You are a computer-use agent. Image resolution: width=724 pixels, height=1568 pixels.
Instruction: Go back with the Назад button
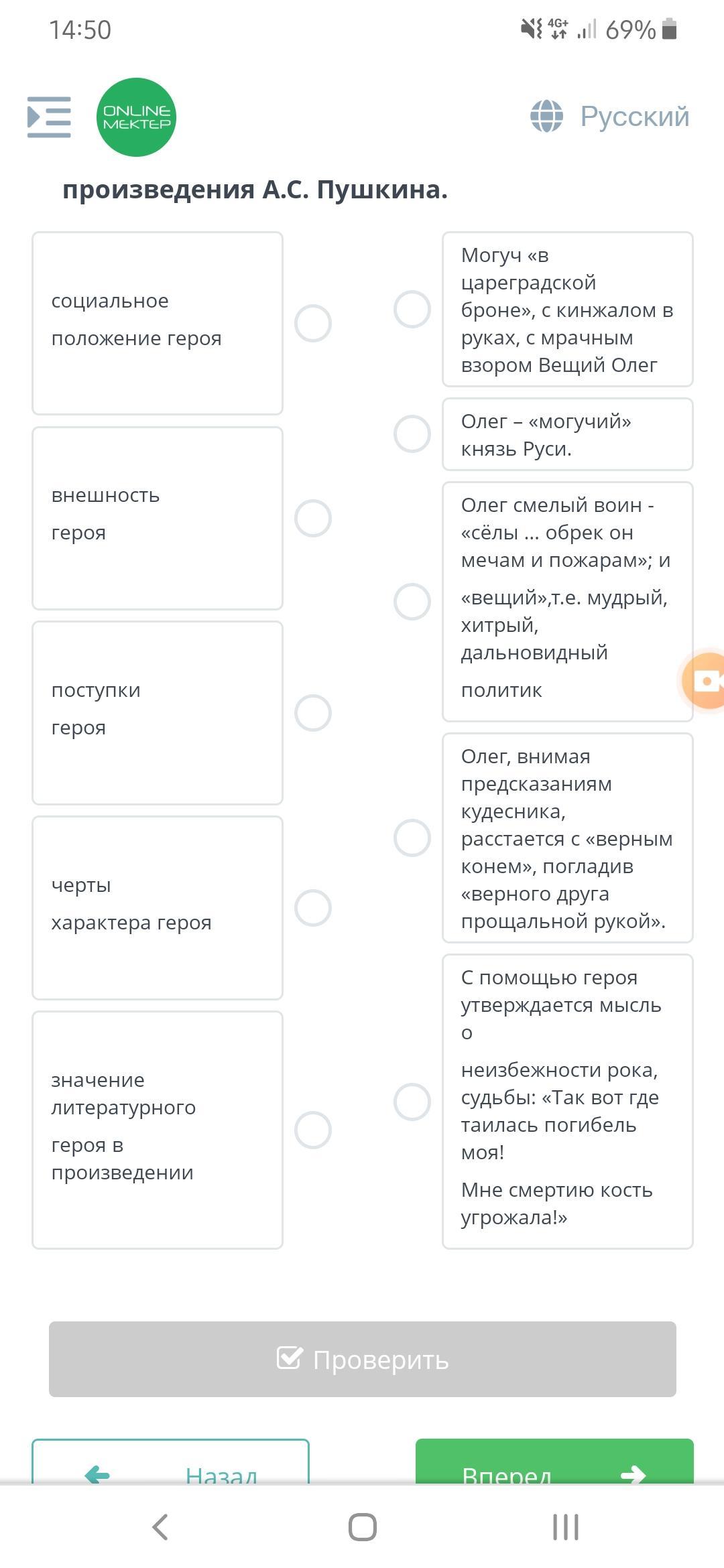tap(170, 1467)
